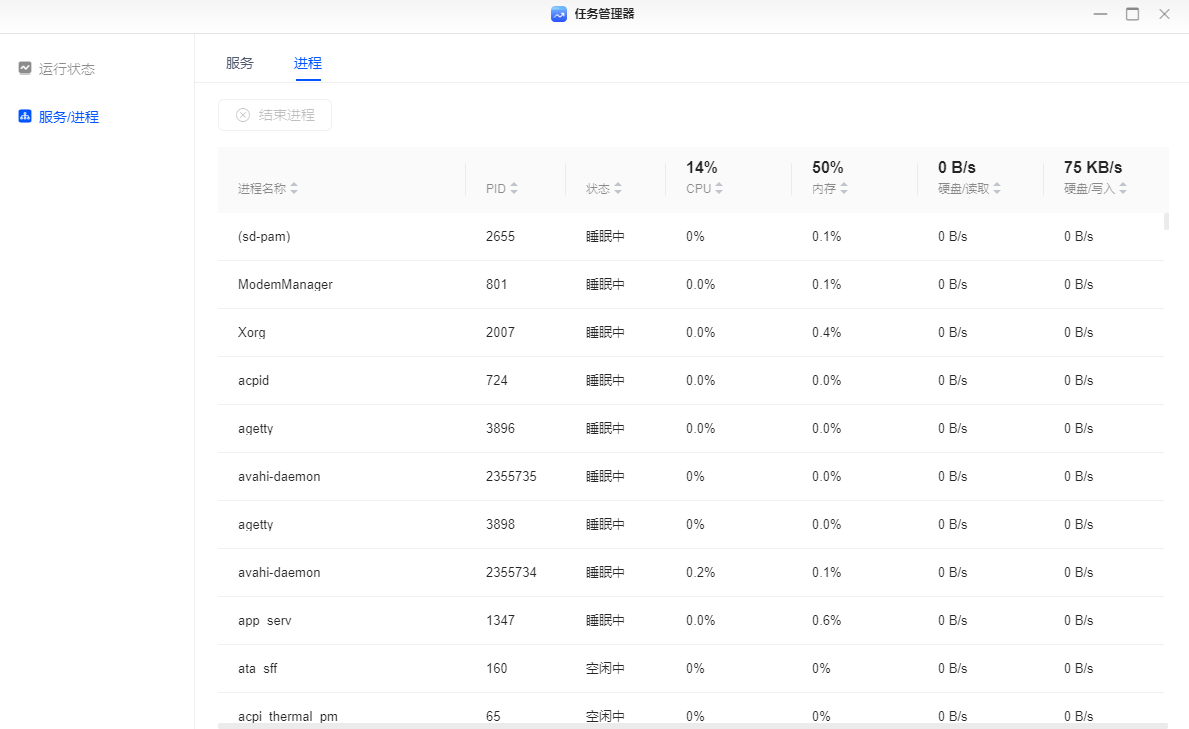This screenshot has height=729, width=1189.
Task: Click the horizontal scrollbar at the table bottom
Action: 692,726
